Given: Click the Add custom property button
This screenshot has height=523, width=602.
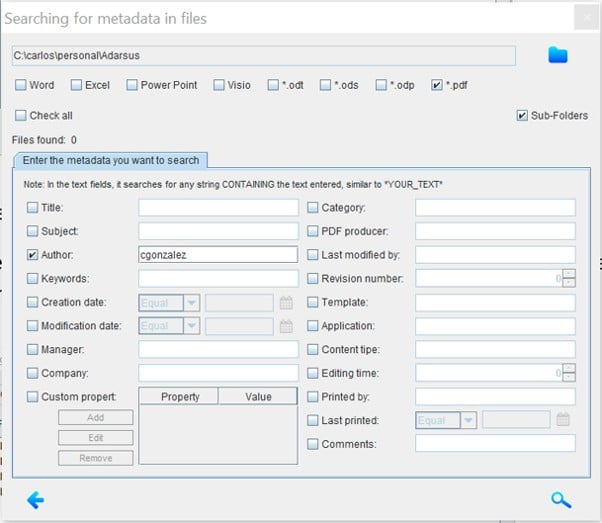Looking at the screenshot, I should [95, 418].
